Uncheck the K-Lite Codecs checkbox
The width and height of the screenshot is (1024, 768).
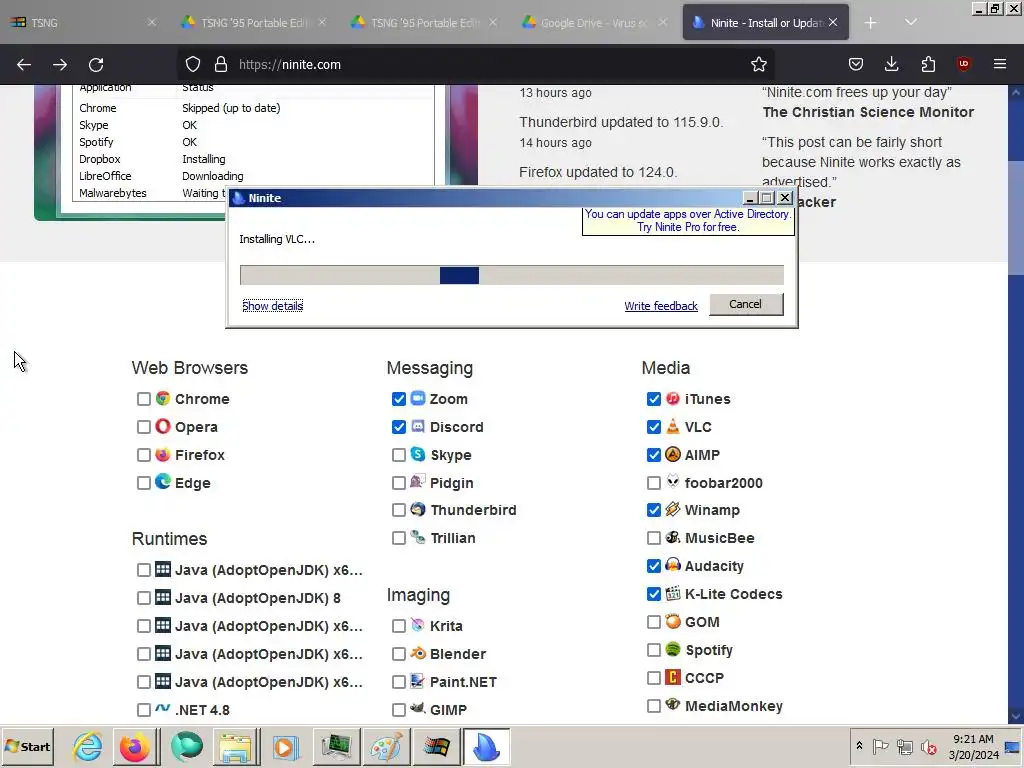654,594
